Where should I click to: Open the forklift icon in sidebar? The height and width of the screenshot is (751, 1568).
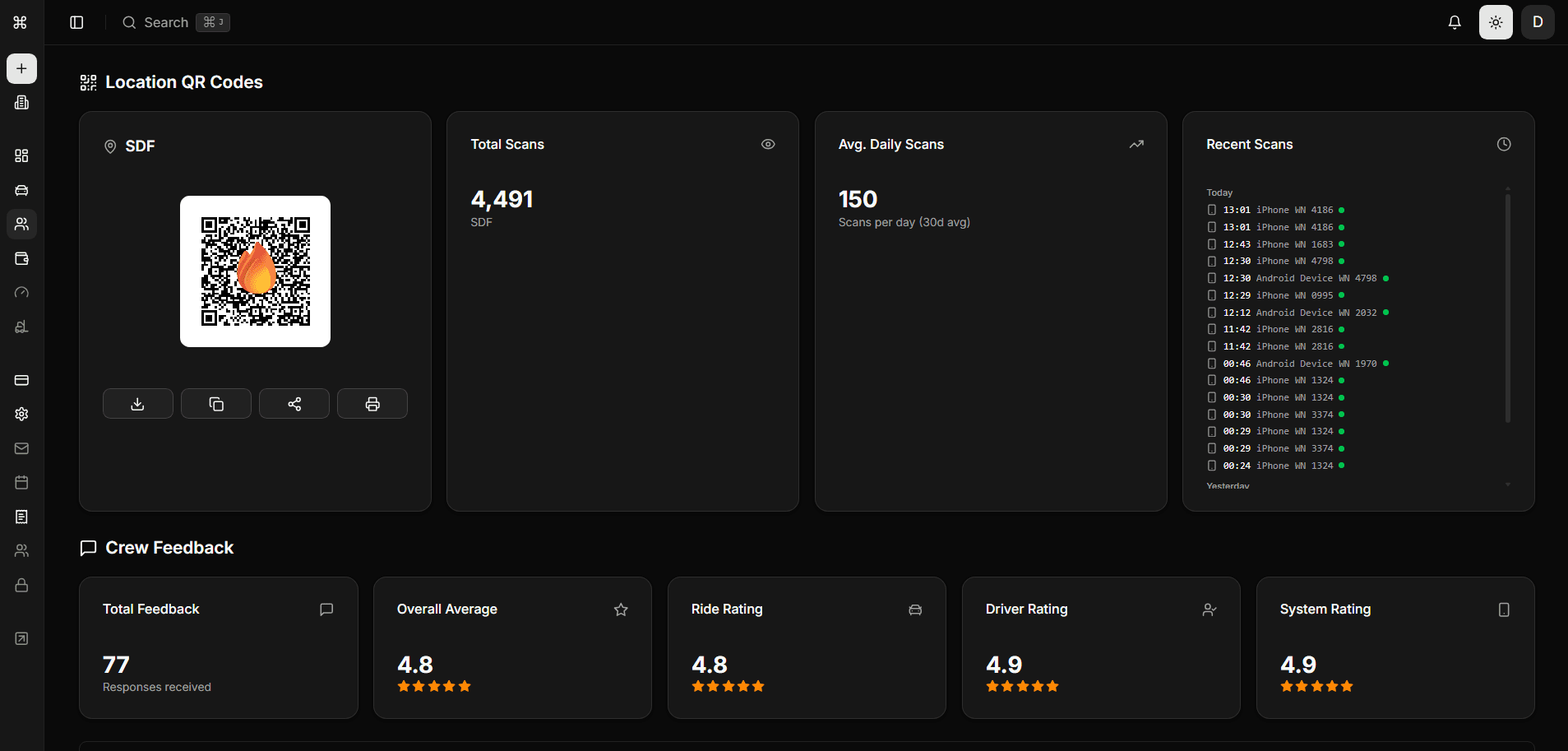(x=21, y=327)
